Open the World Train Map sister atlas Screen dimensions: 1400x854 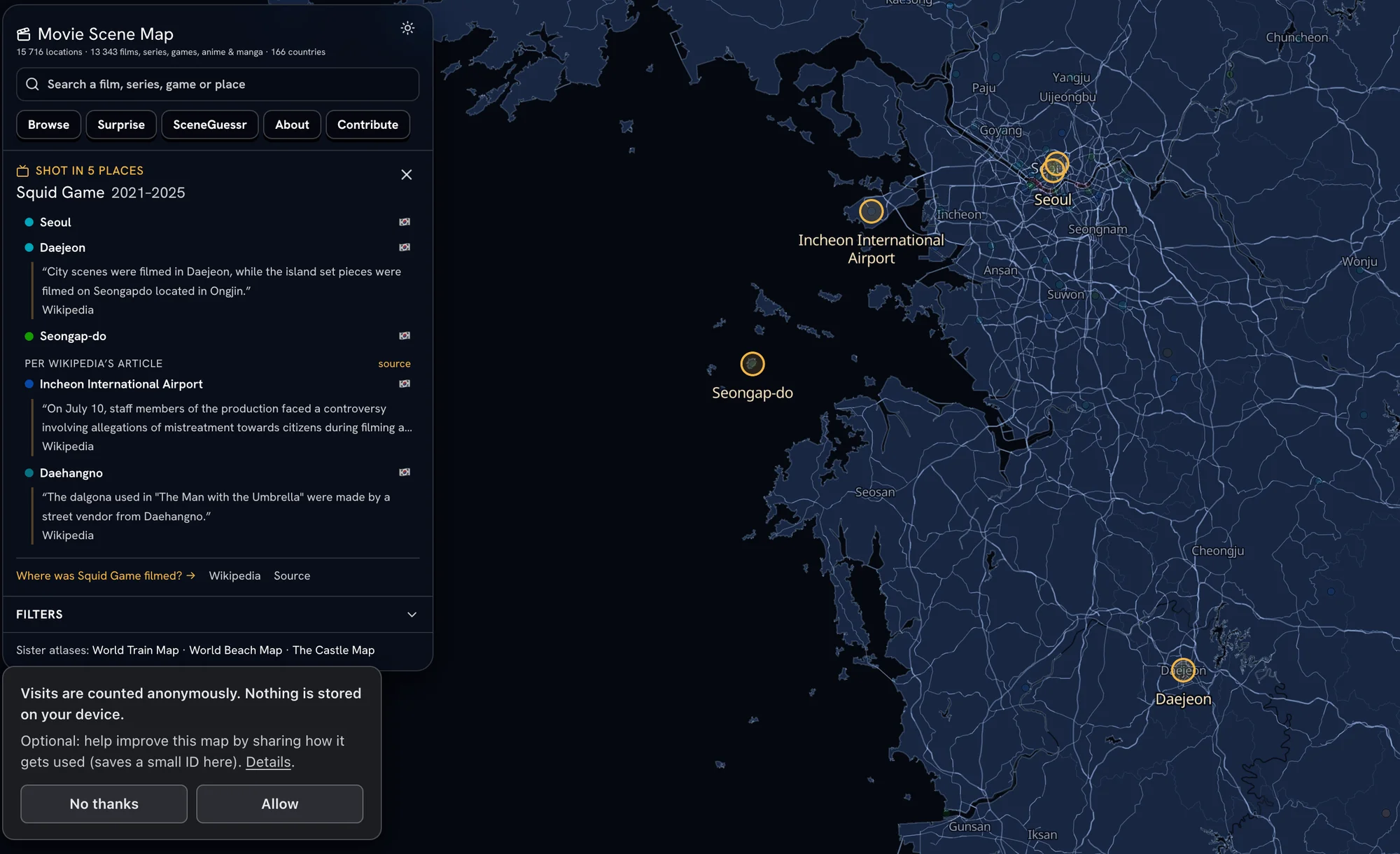(136, 650)
